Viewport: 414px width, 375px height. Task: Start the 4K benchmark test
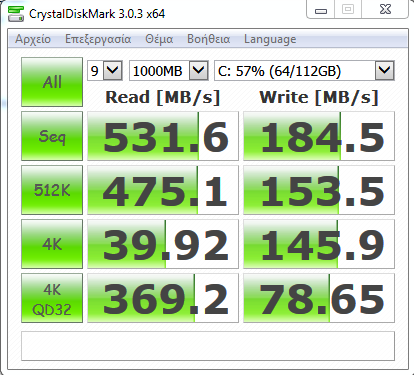coord(52,244)
